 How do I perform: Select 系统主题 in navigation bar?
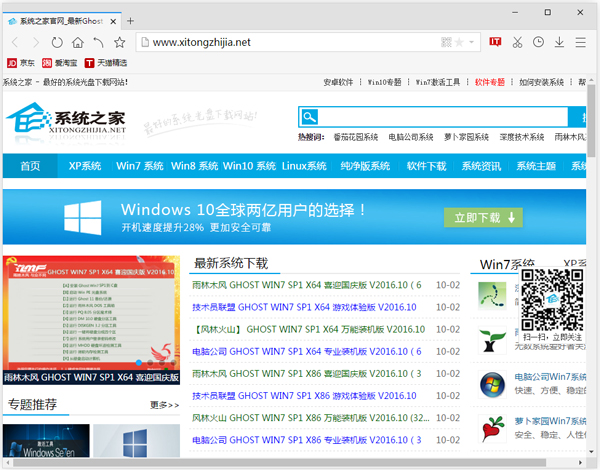pos(536,166)
